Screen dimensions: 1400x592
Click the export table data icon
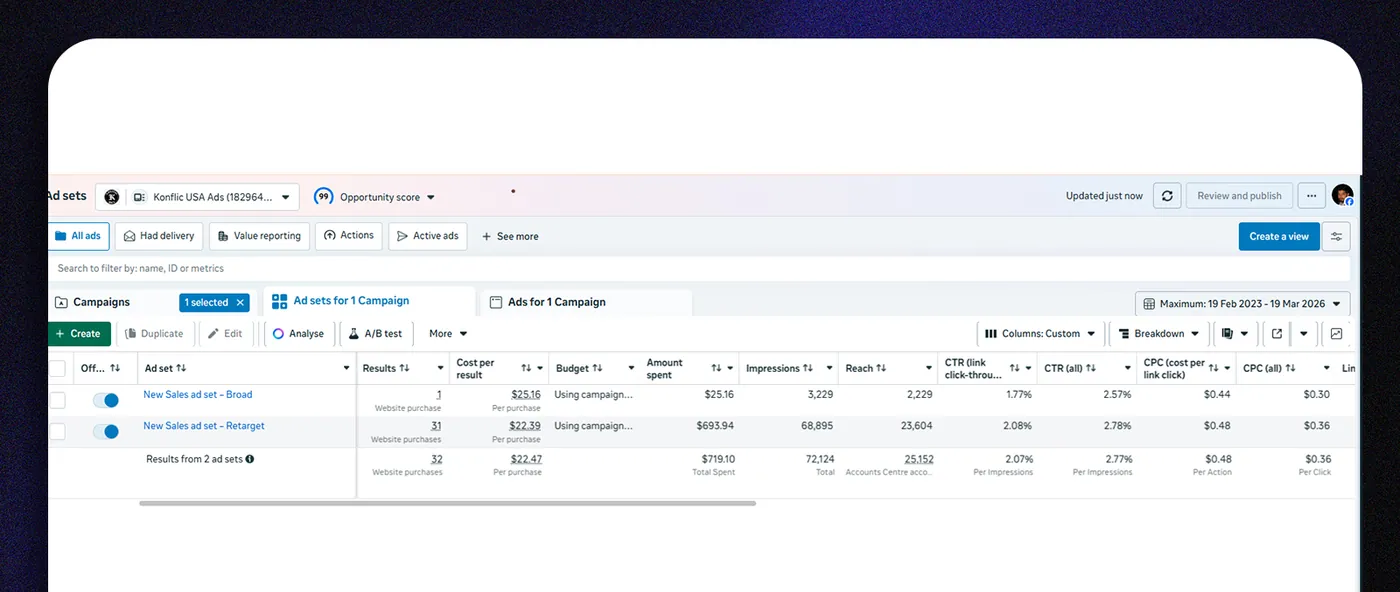1277,333
